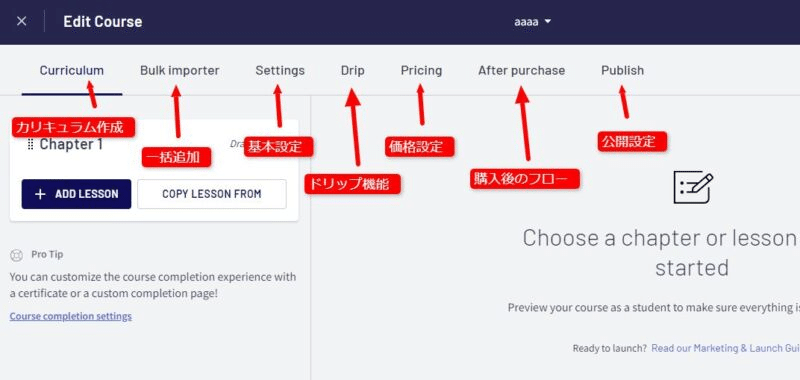Image resolution: width=800 pixels, height=380 pixels.
Task: Click the COPY LESSON FROM button
Action: point(212,194)
